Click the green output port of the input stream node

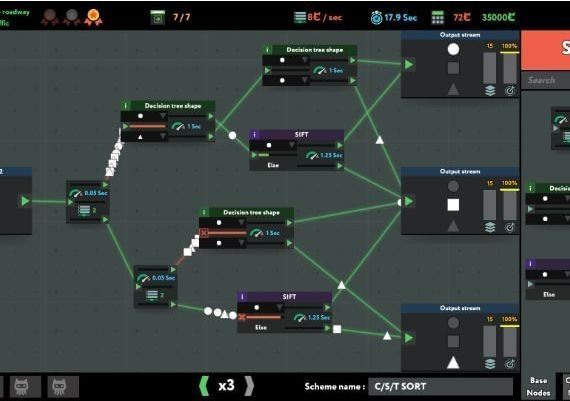click(25, 201)
